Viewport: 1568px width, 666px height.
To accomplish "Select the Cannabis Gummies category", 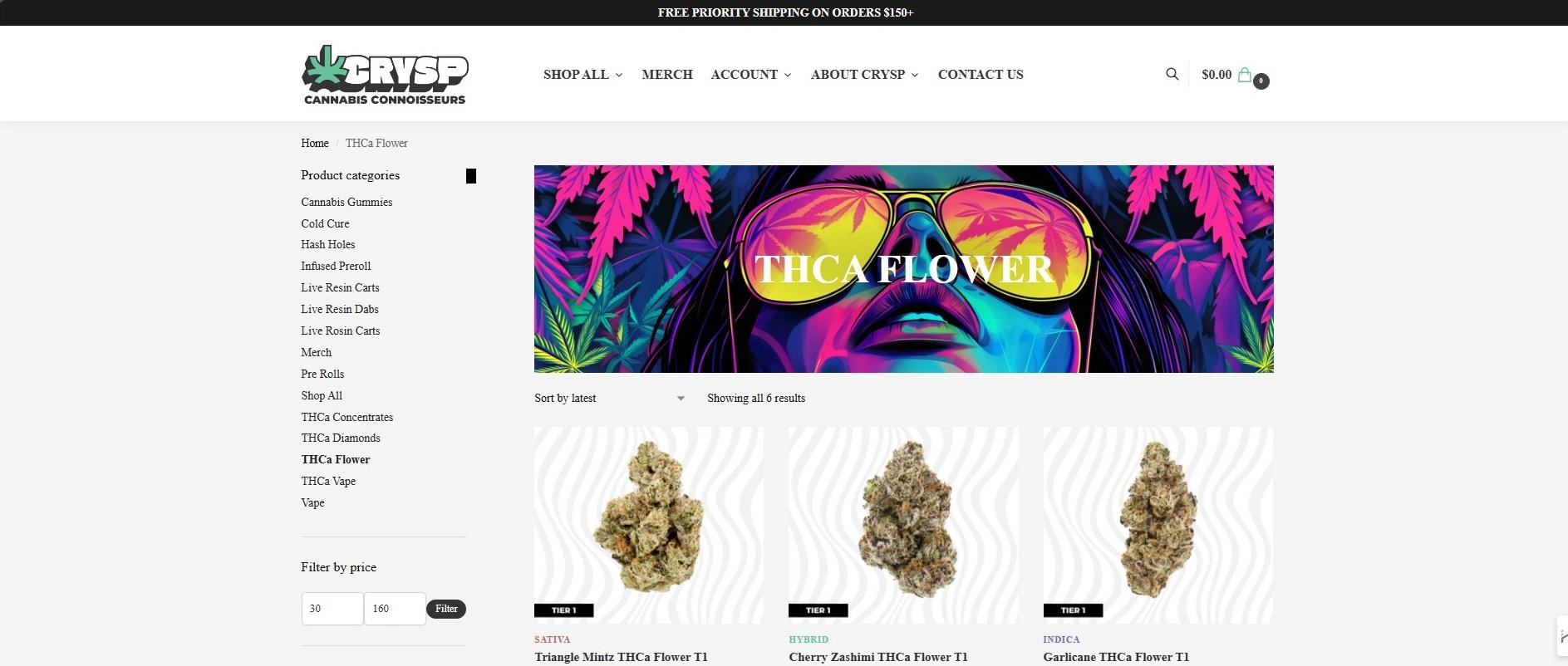I will pos(347,202).
